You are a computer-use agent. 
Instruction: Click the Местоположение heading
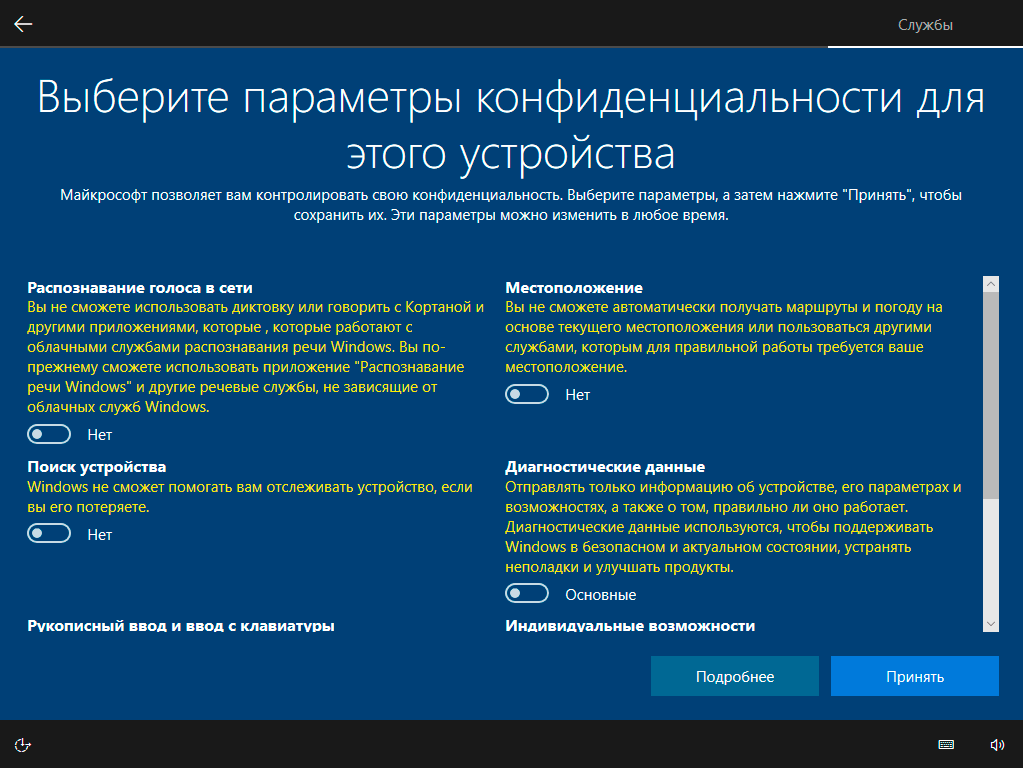tap(574, 288)
